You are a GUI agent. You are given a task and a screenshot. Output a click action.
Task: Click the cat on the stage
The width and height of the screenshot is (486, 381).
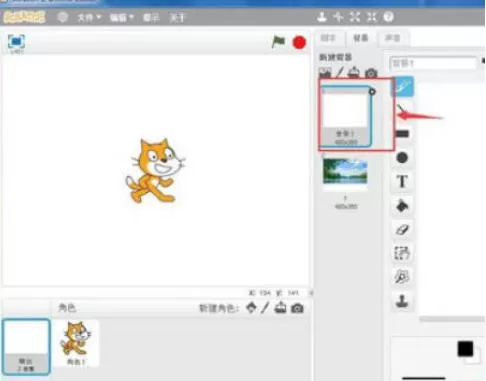coord(155,171)
